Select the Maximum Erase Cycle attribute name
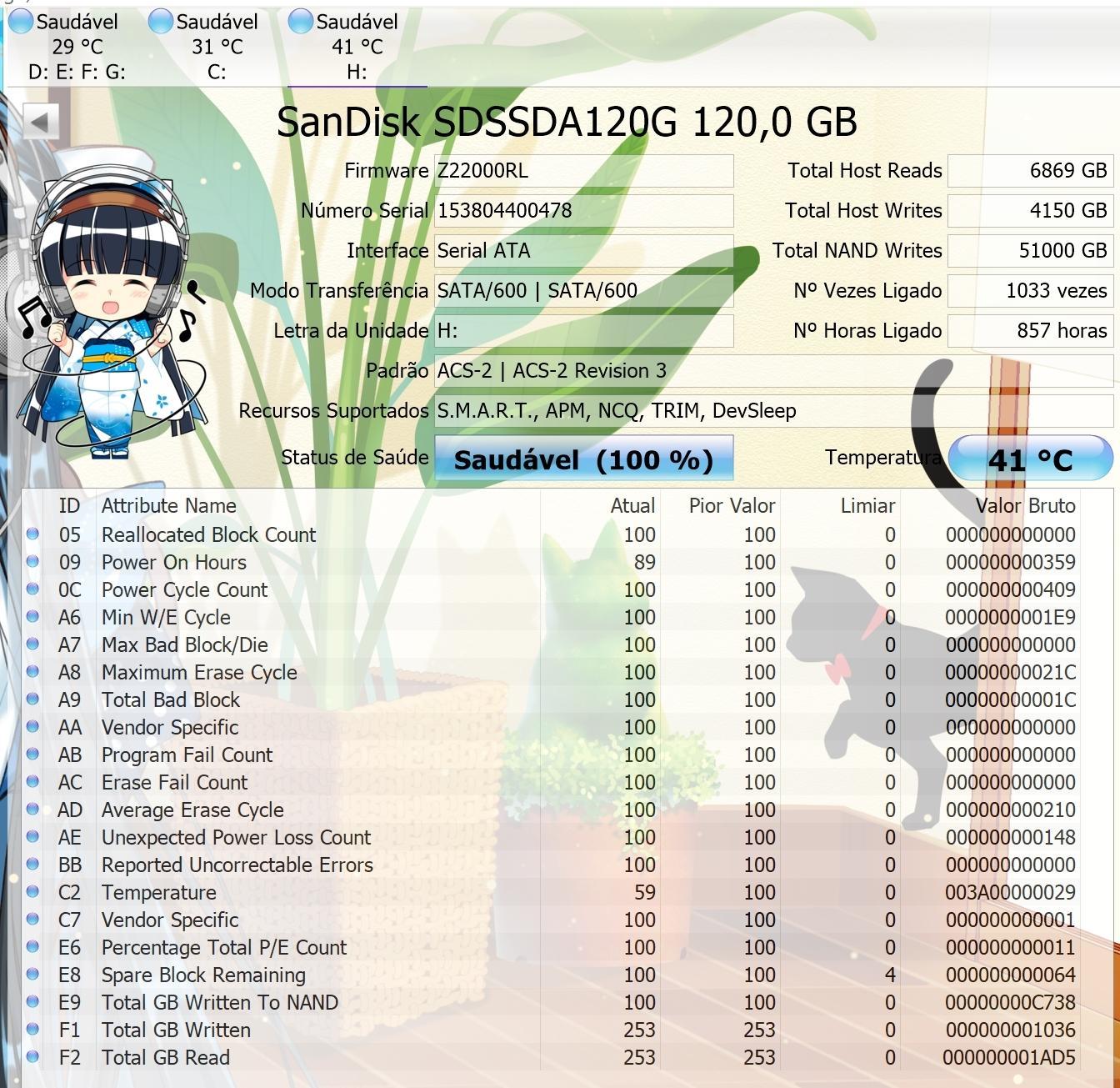The height and width of the screenshot is (1088, 1120). 199,672
